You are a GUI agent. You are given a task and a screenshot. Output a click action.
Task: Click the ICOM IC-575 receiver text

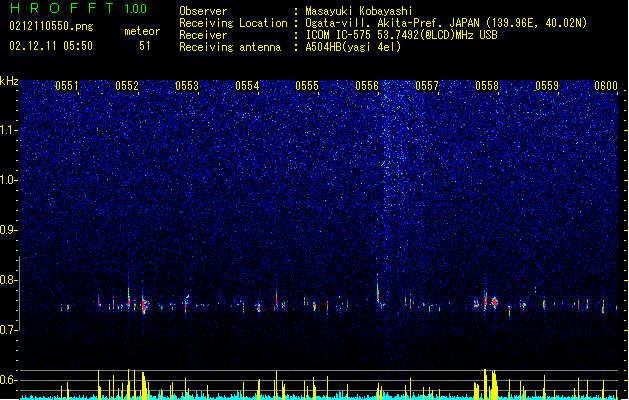(x=402, y=35)
